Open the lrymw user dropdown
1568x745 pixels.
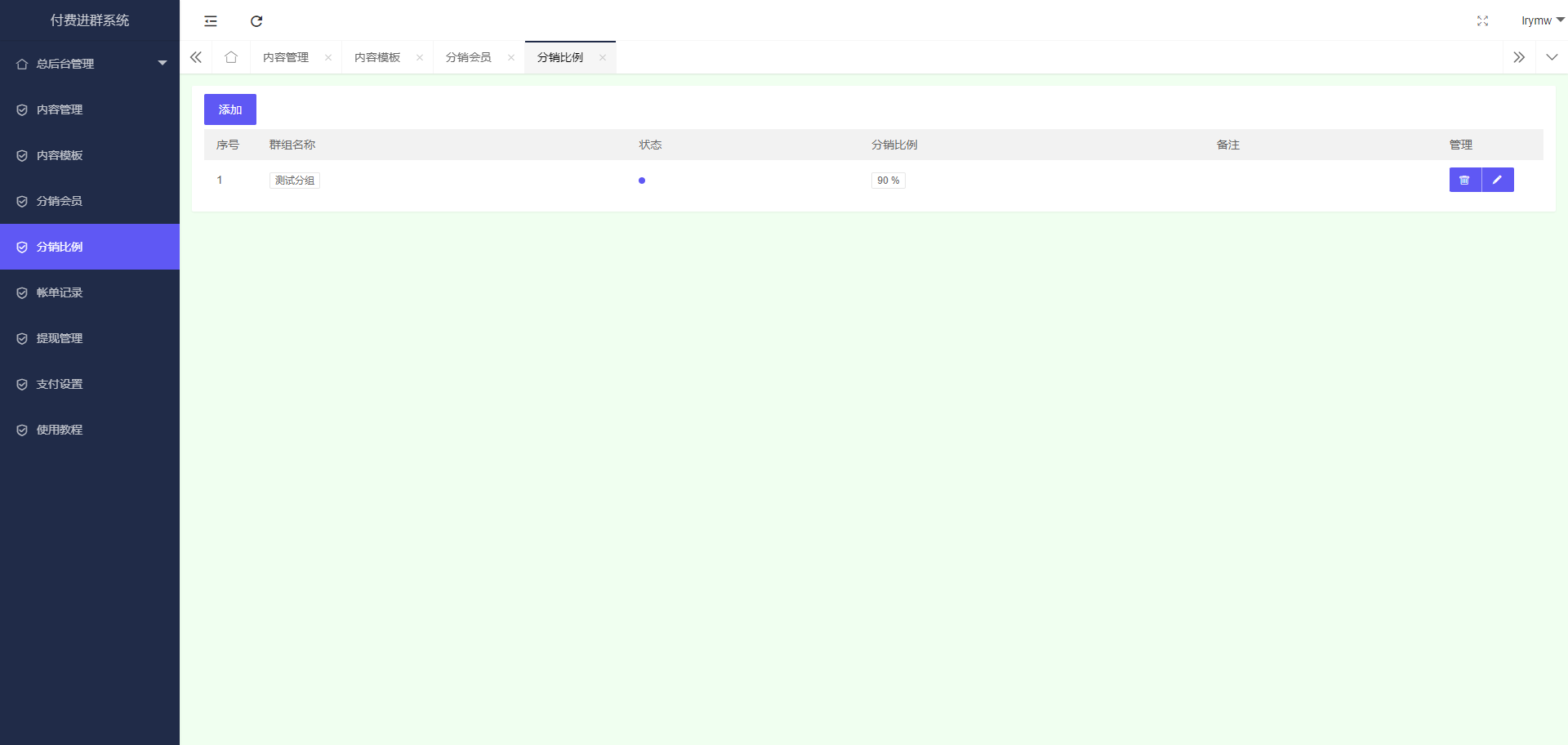click(x=1541, y=20)
